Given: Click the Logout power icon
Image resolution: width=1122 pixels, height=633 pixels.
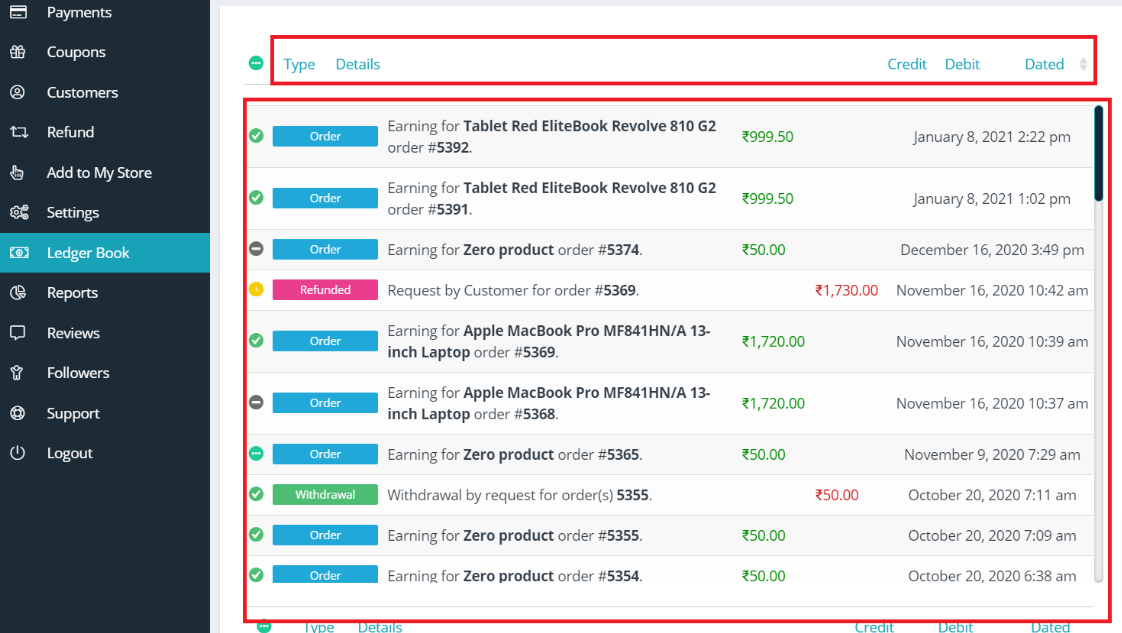Looking at the screenshot, I should pos(18,453).
